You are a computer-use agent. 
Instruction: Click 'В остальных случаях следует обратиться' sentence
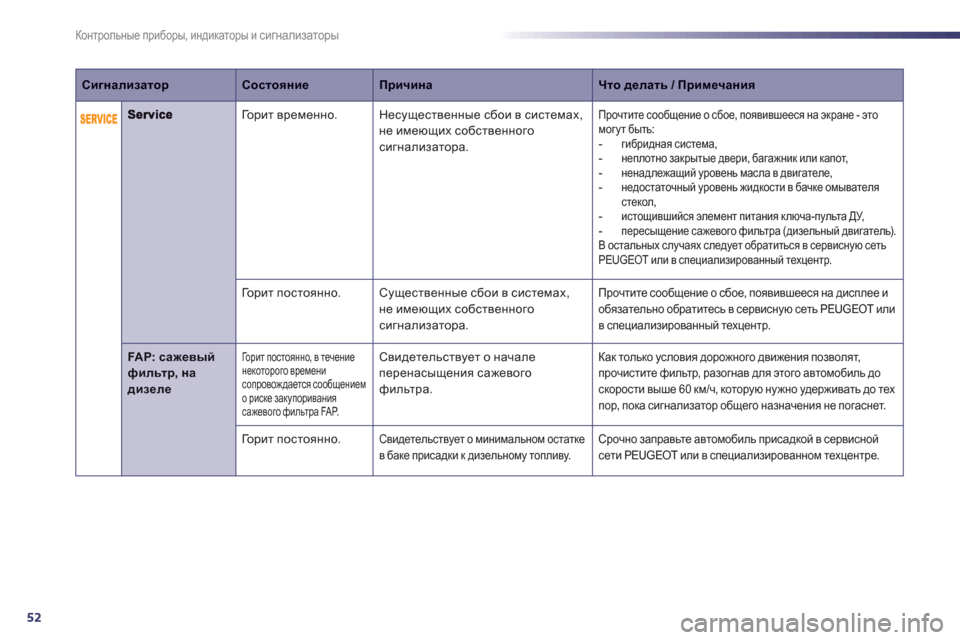742,253
